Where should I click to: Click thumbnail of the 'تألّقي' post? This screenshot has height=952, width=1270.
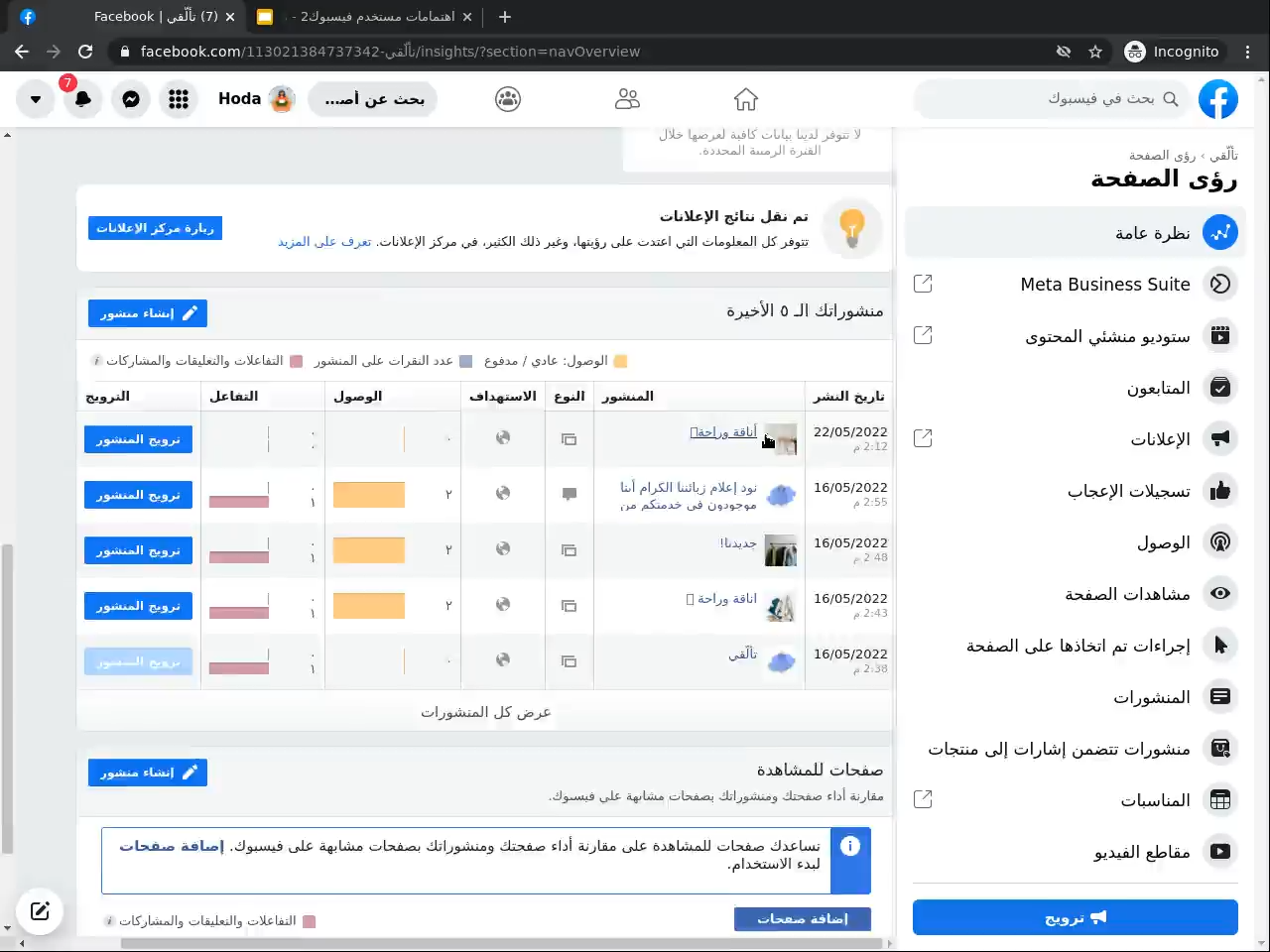[781, 661]
